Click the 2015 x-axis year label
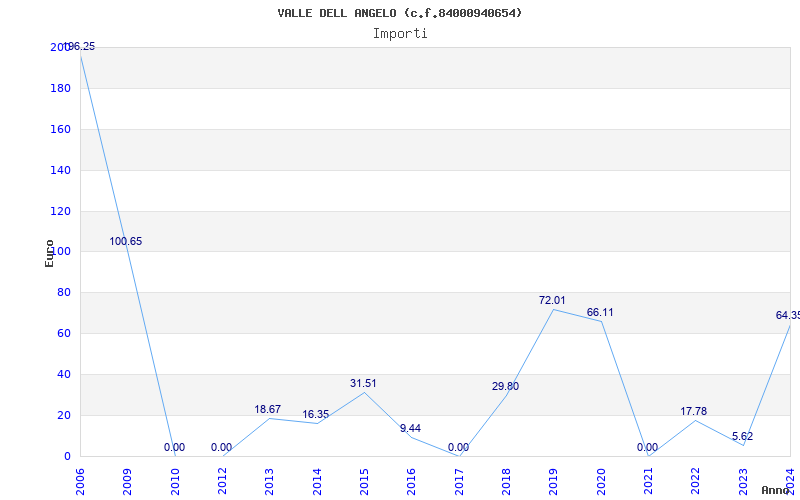 pos(364,482)
